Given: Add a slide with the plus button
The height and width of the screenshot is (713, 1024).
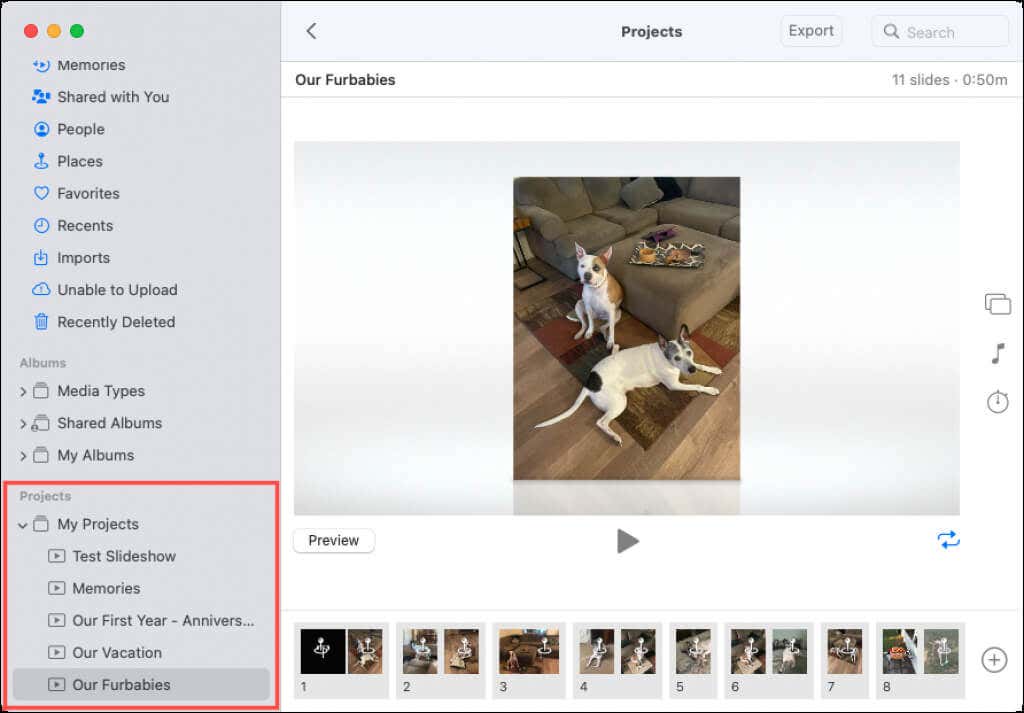Looking at the screenshot, I should coord(994,659).
